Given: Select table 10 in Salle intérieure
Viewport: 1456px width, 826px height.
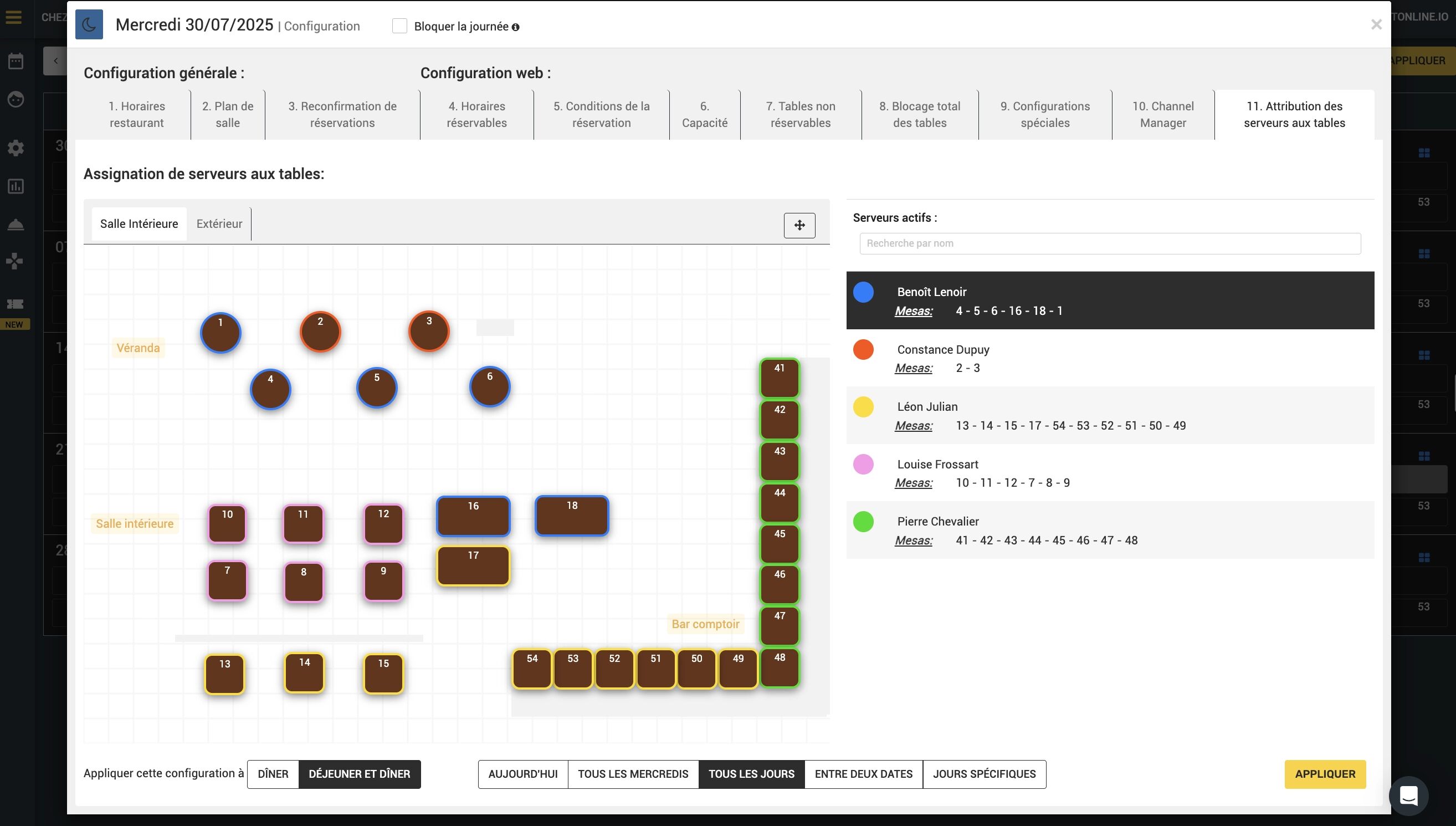Looking at the screenshot, I should point(227,524).
